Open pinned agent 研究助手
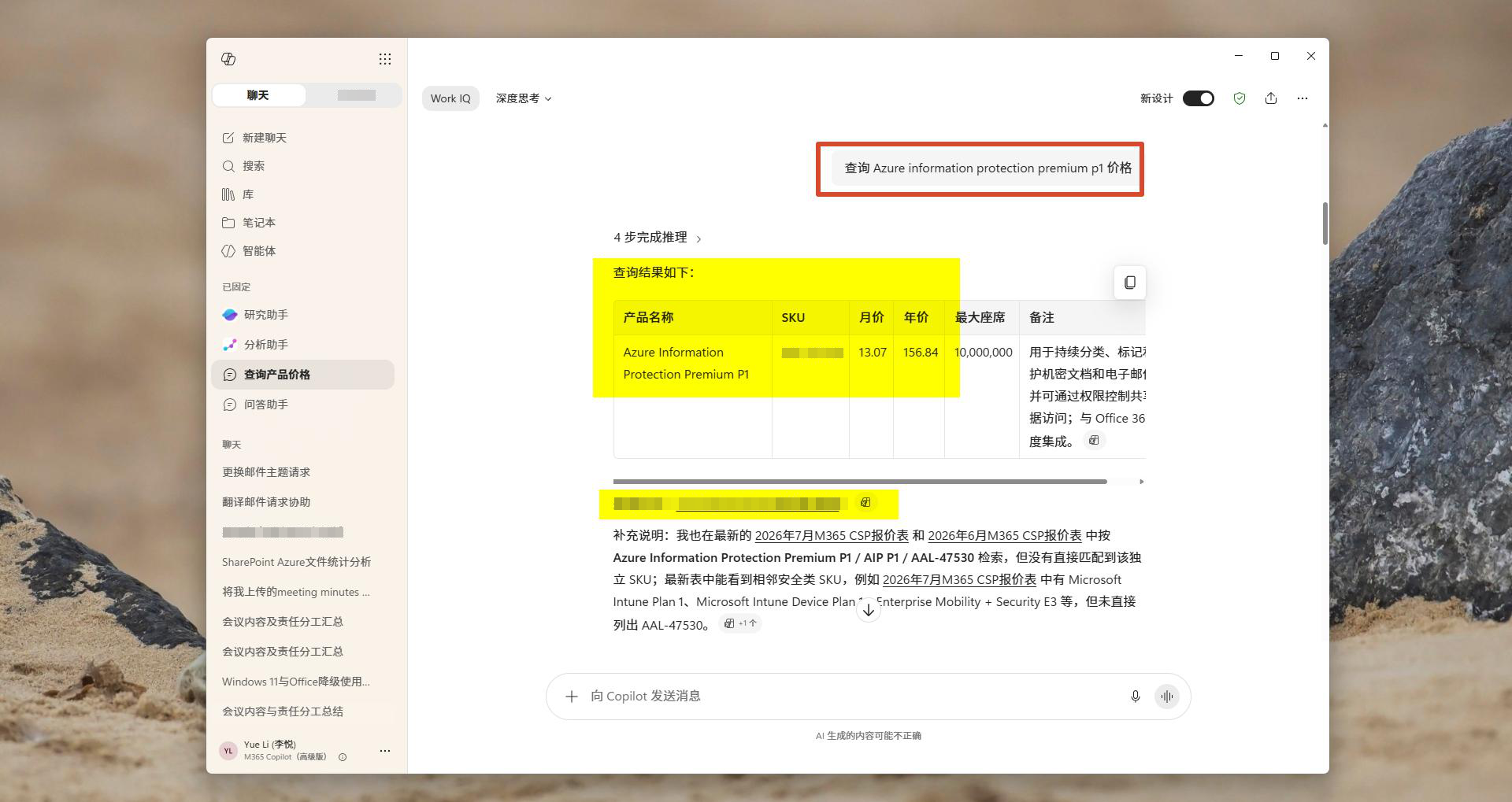This screenshot has width=1512, height=802. [302, 315]
